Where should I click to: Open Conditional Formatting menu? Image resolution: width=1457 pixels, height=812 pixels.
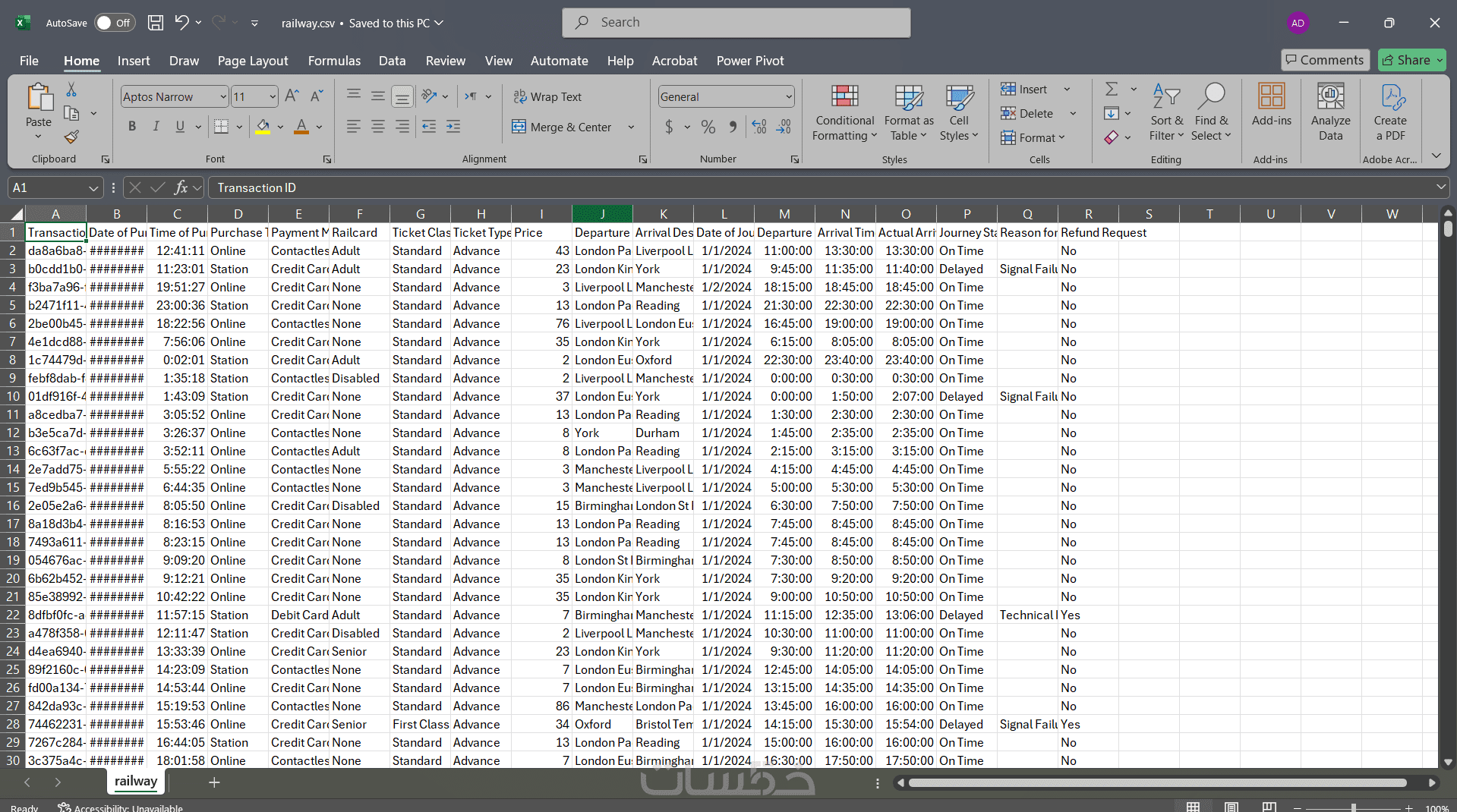845,113
